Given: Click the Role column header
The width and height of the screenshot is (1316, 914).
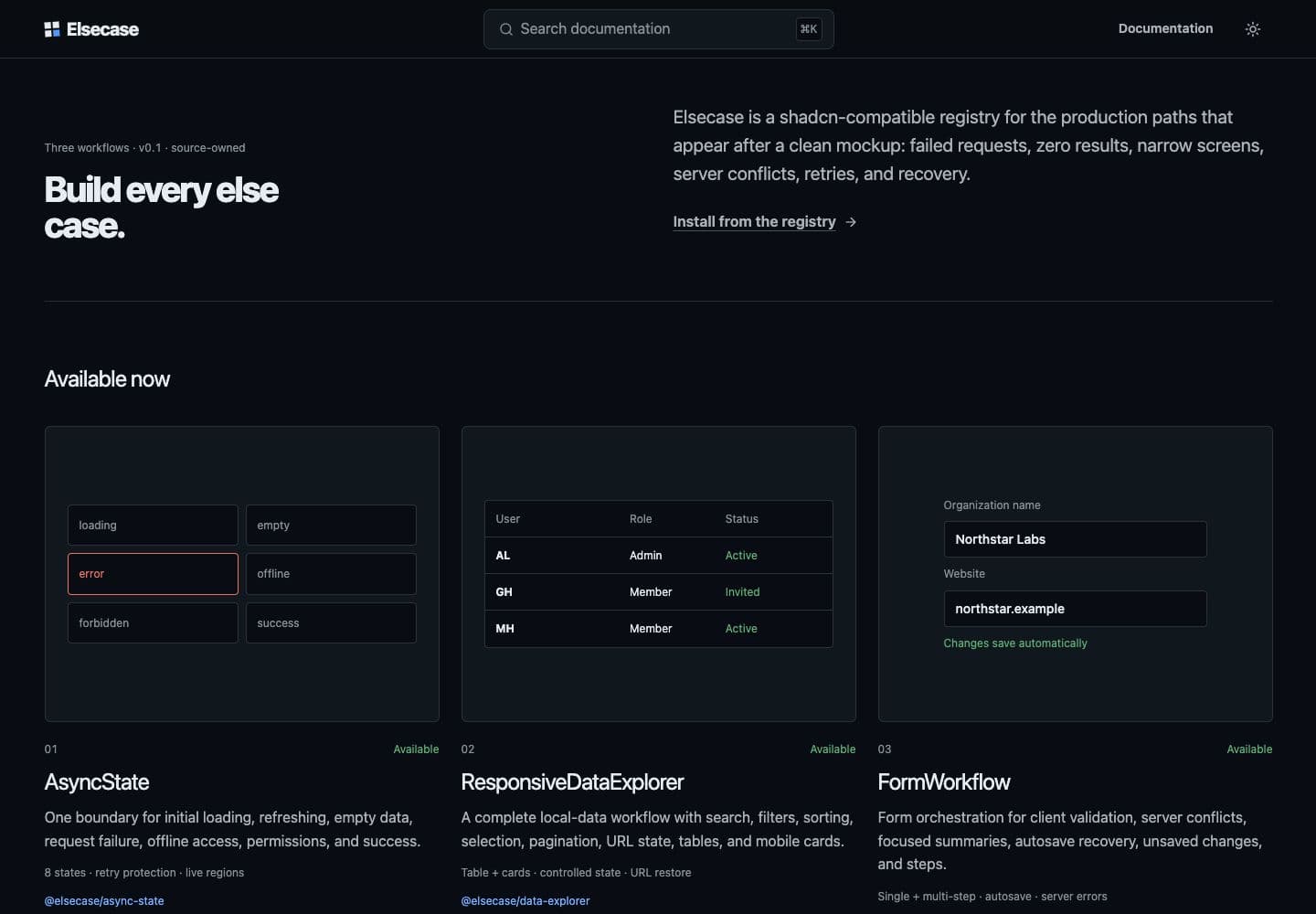Looking at the screenshot, I should (x=641, y=519).
